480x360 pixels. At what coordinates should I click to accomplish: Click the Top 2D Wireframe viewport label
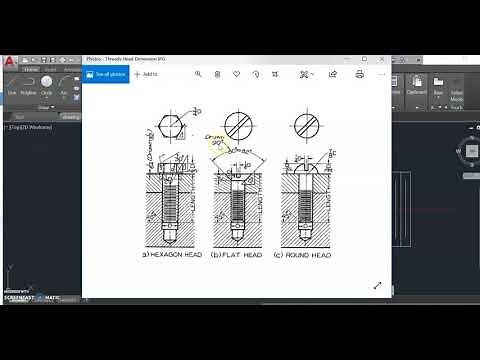pos(29,127)
